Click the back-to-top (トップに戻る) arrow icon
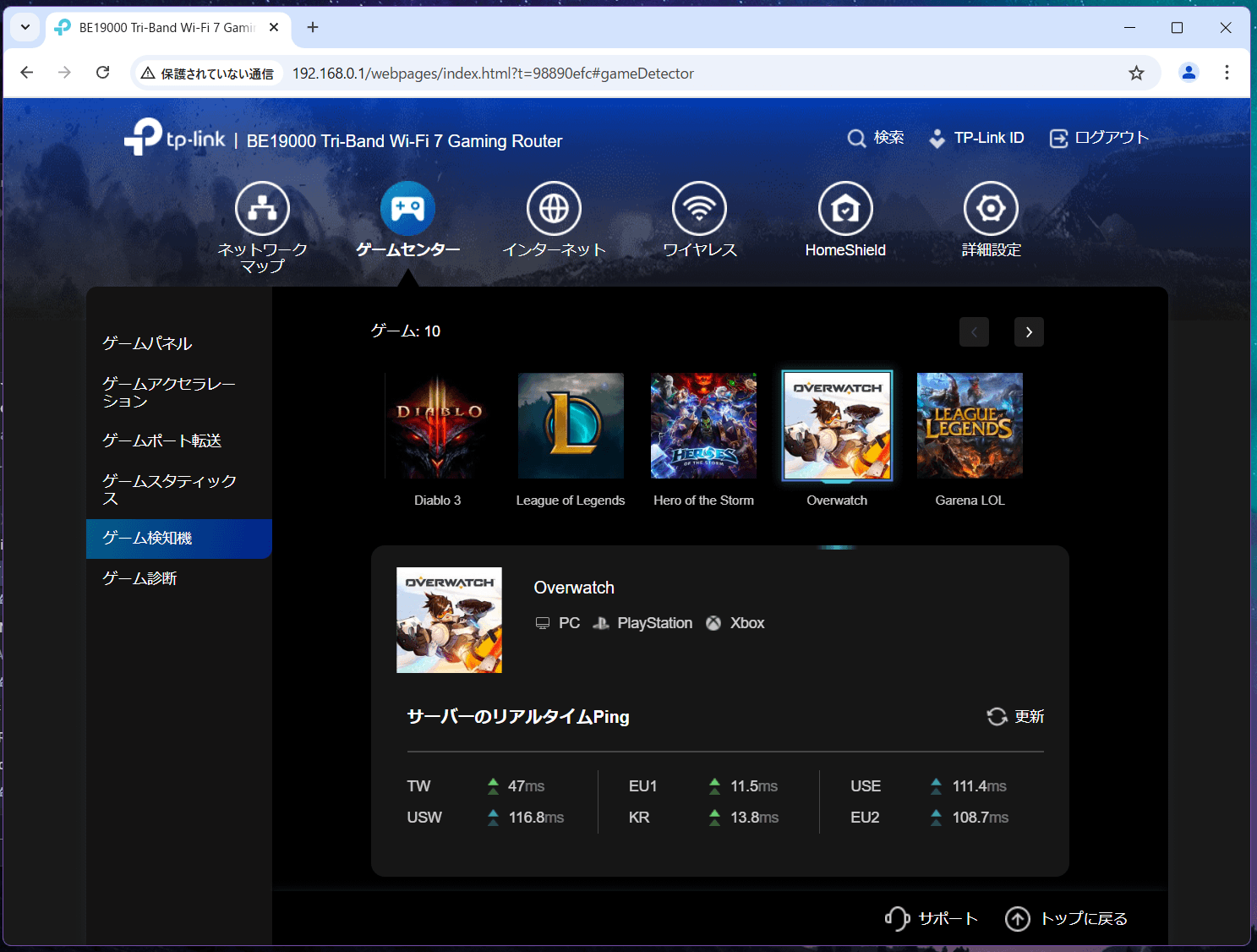The width and height of the screenshot is (1257, 952). click(1018, 918)
